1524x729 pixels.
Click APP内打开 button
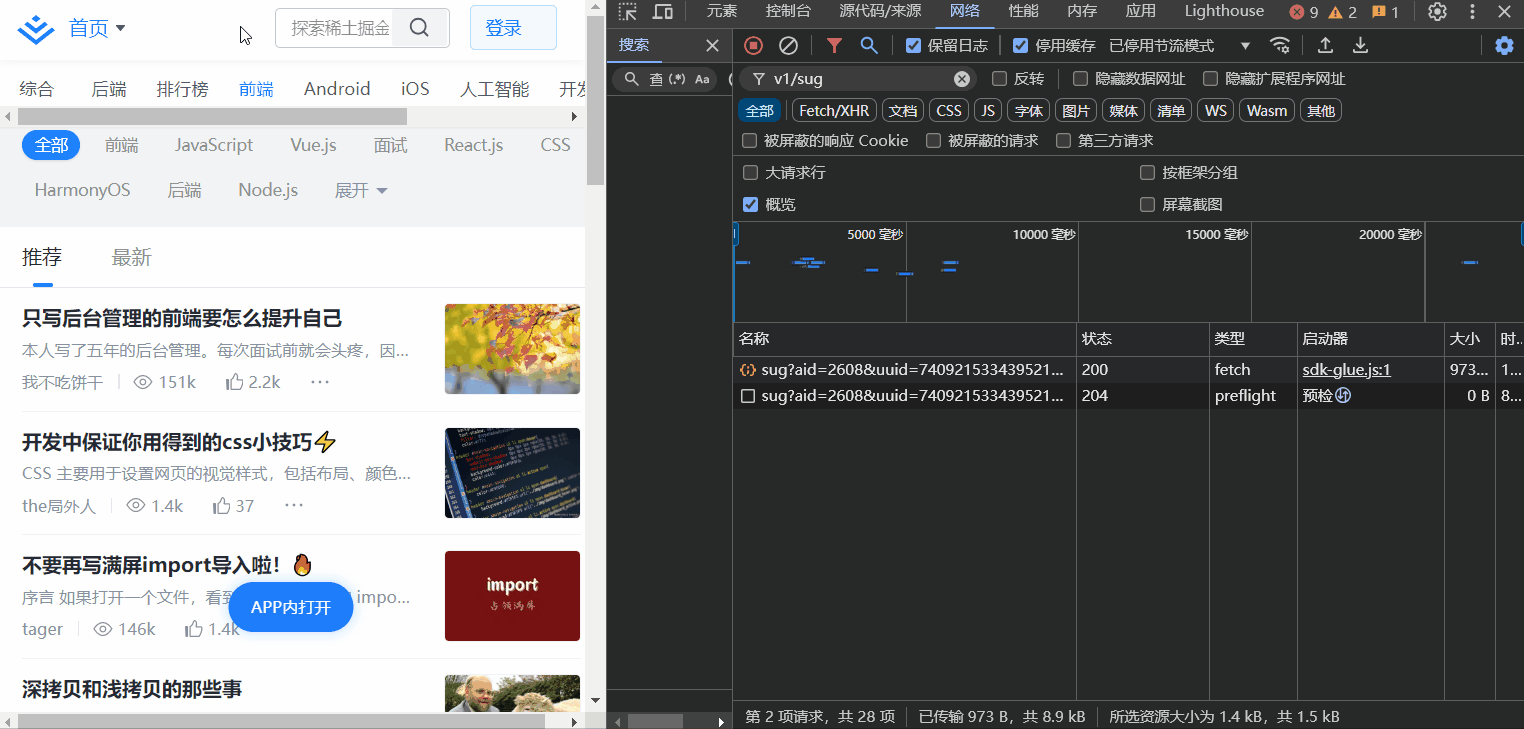coord(291,607)
